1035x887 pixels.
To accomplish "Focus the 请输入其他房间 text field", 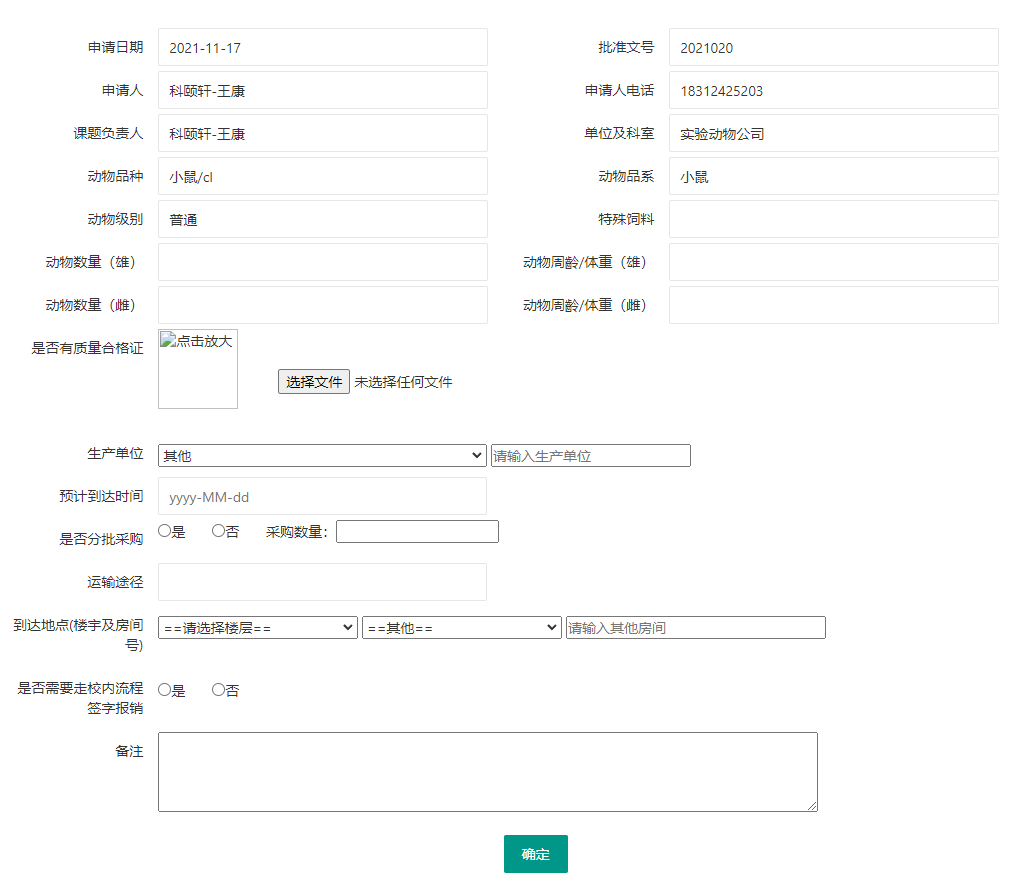I will click(695, 628).
